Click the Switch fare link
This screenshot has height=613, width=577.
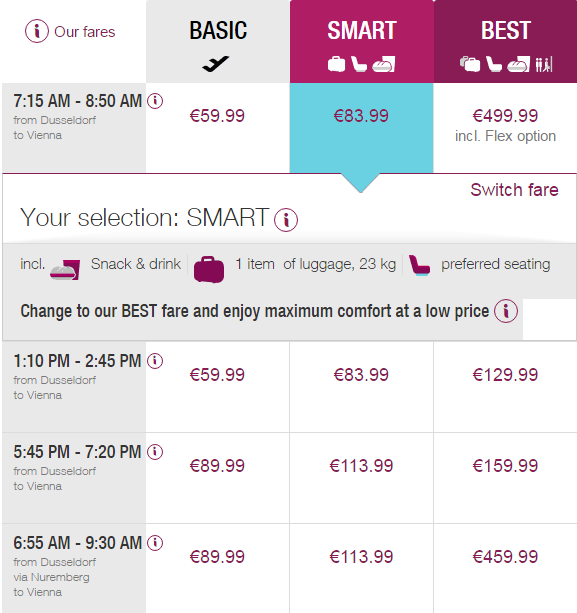click(514, 190)
